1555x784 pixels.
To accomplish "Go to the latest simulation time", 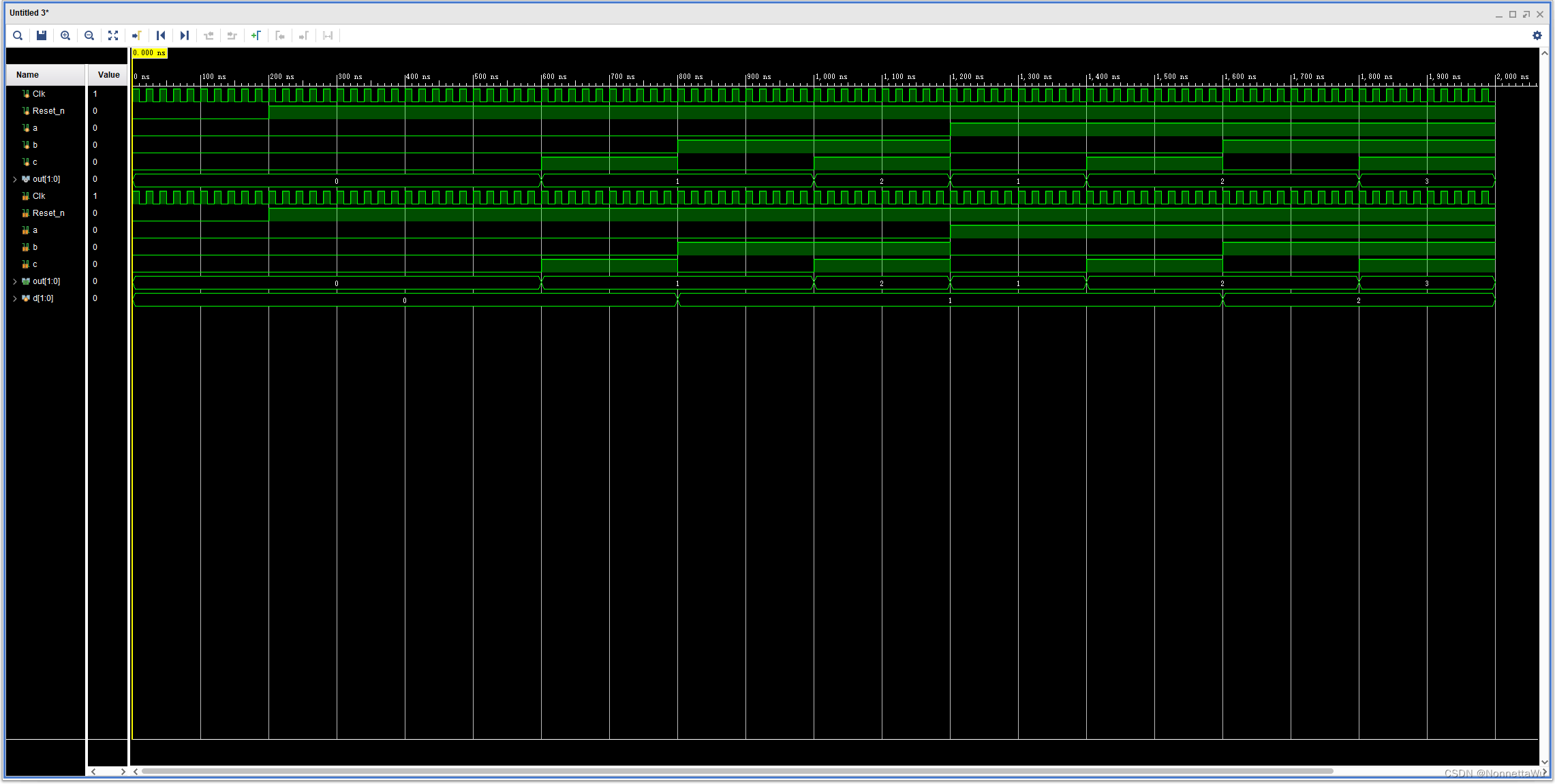I will point(185,35).
